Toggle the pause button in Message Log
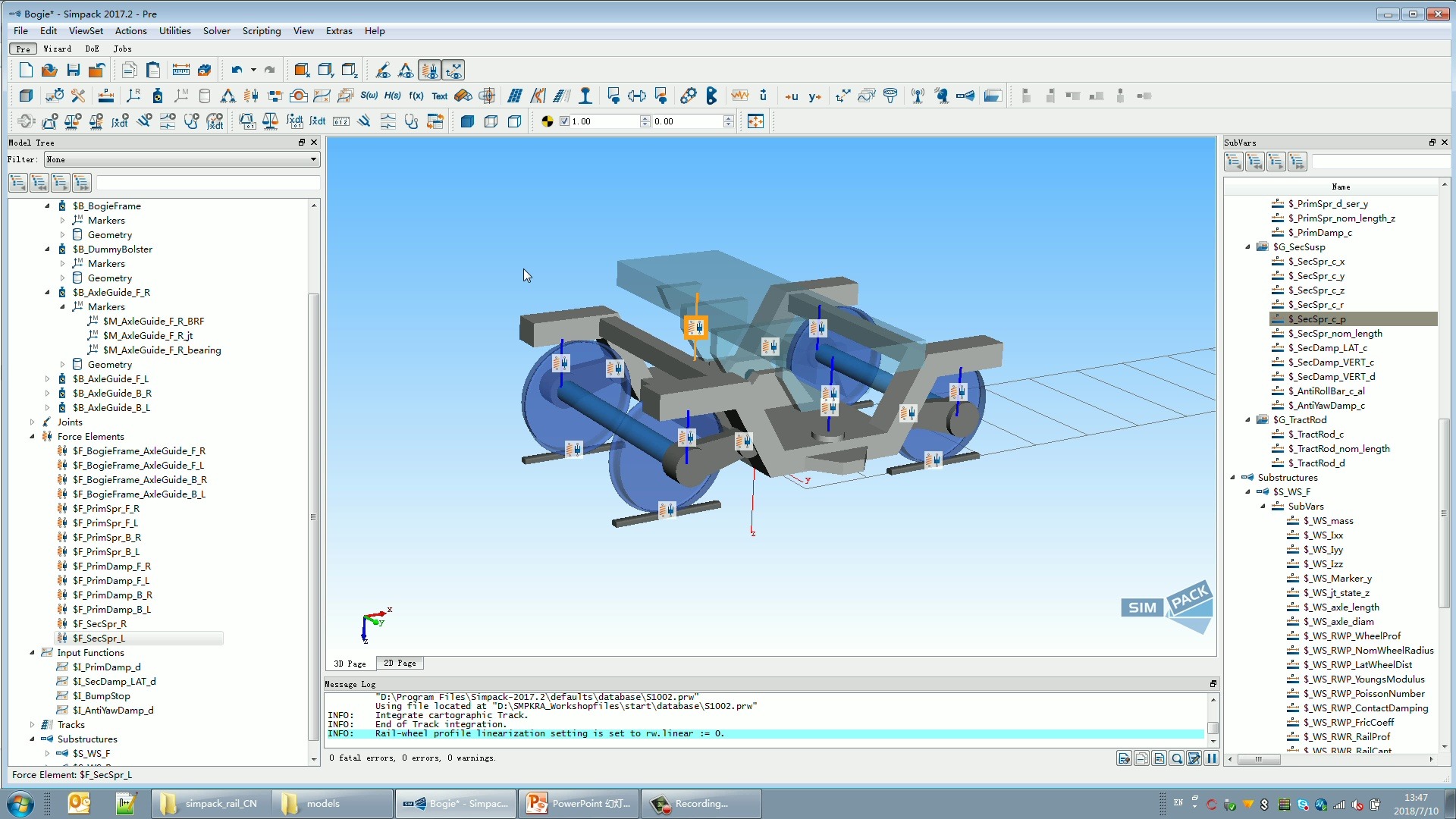 1211,758
